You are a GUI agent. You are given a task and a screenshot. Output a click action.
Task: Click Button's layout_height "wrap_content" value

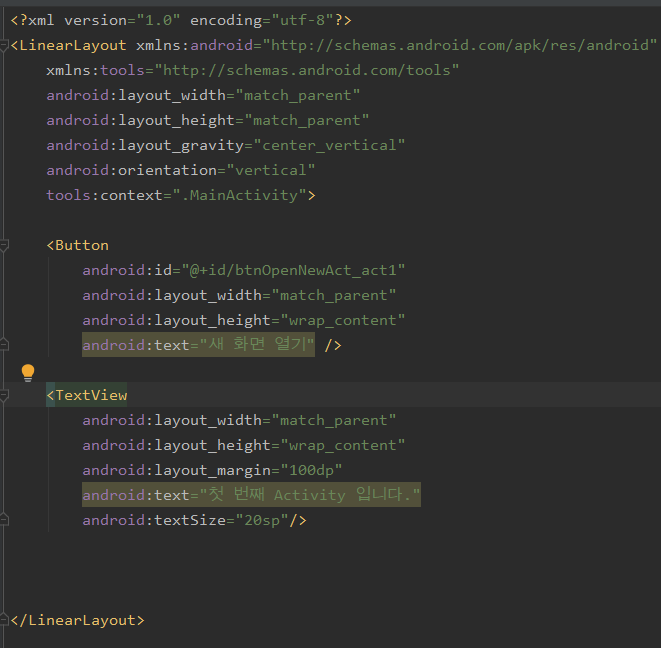coord(342,320)
